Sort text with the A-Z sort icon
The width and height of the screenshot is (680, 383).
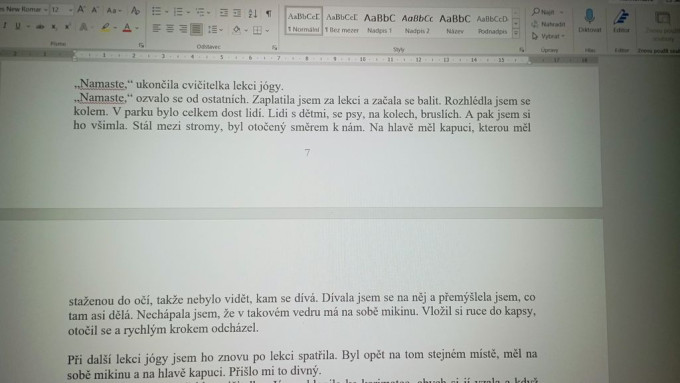pos(253,13)
